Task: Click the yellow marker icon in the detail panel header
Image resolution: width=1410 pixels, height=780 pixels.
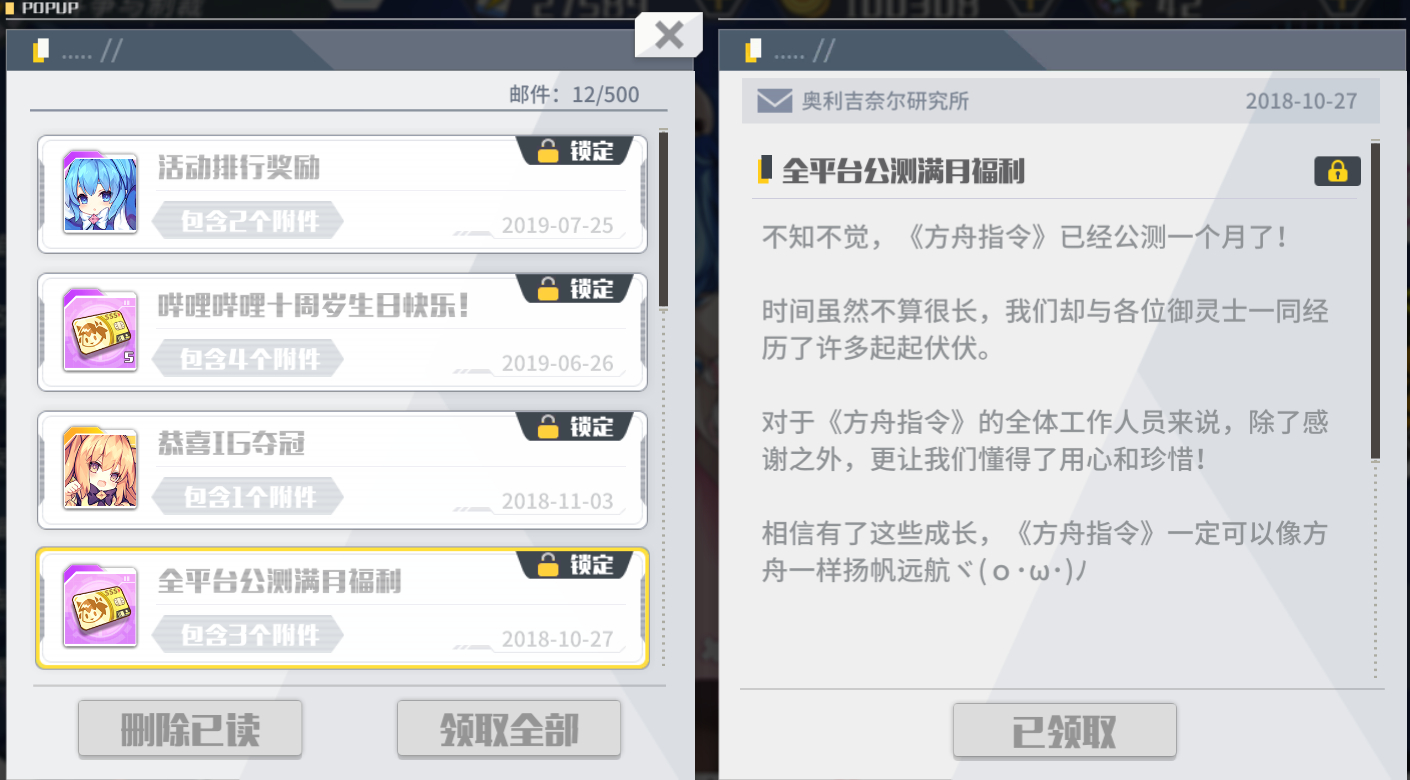Action: pyautogui.click(x=754, y=50)
